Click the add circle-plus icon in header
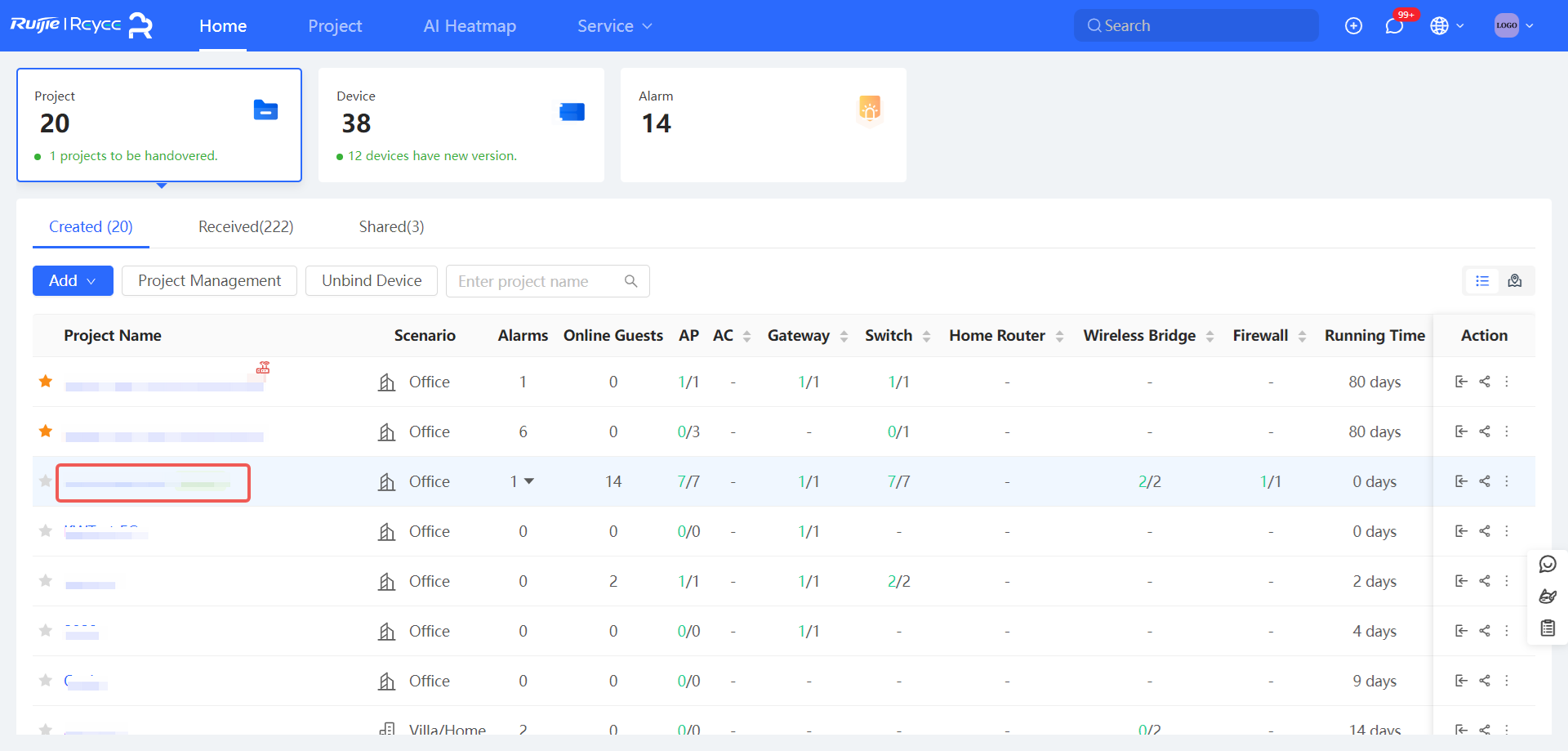The image size is (1568, 751). pyautogui.click(x=1353, y=26)
